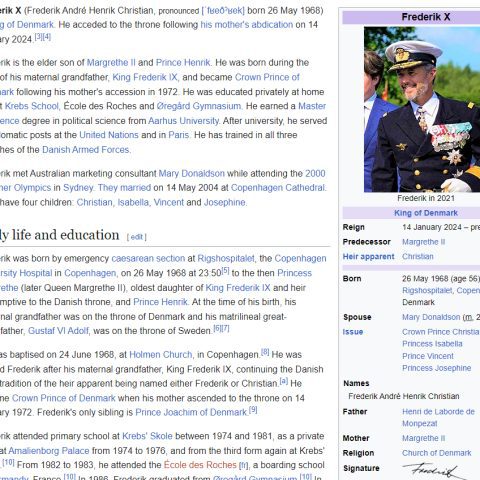Open the Margrethe II link in intro
480x480 pixels.
pyautogui.click(x=111, y=63)
